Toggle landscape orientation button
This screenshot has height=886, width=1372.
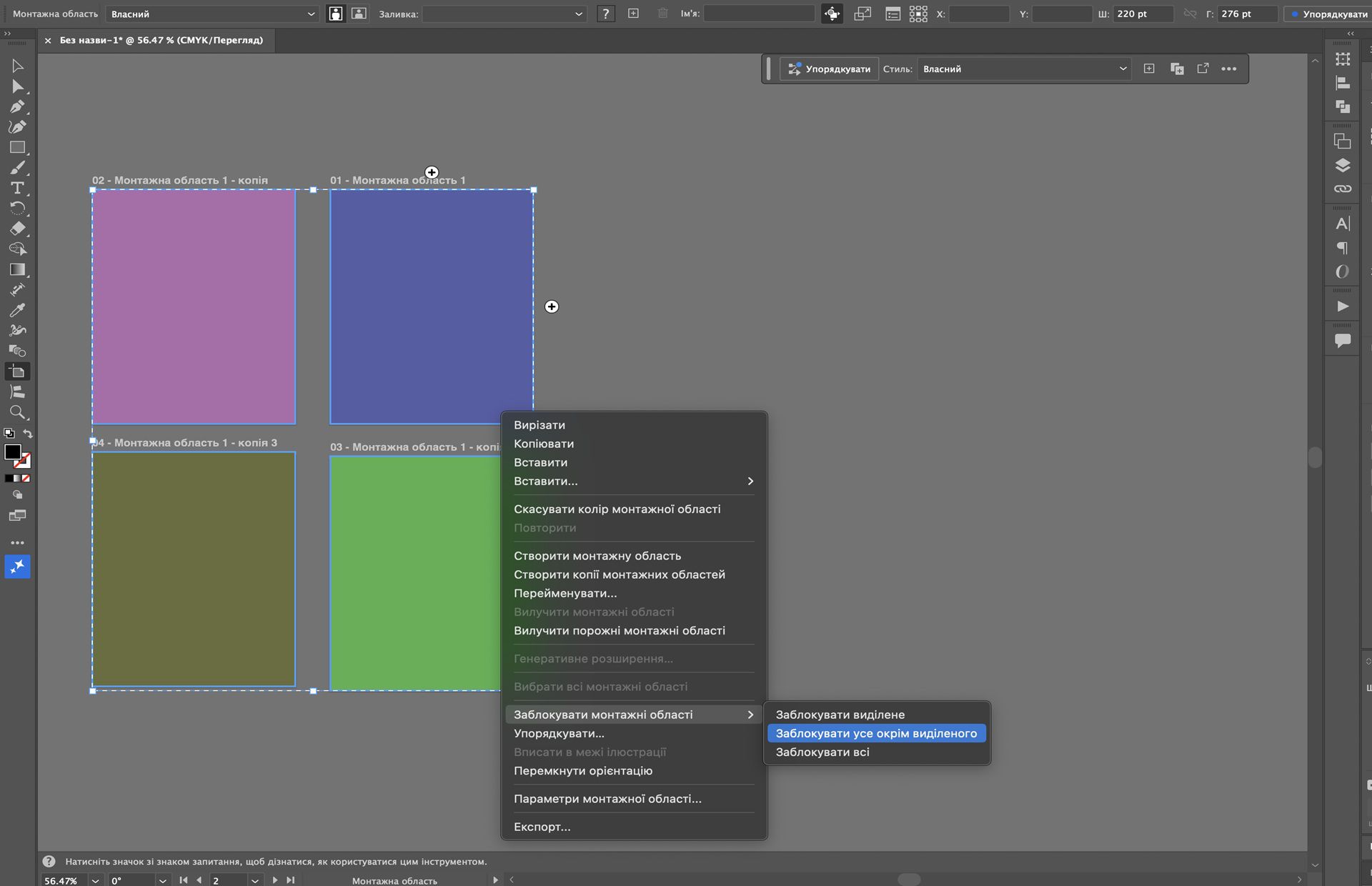coord(359,14)
